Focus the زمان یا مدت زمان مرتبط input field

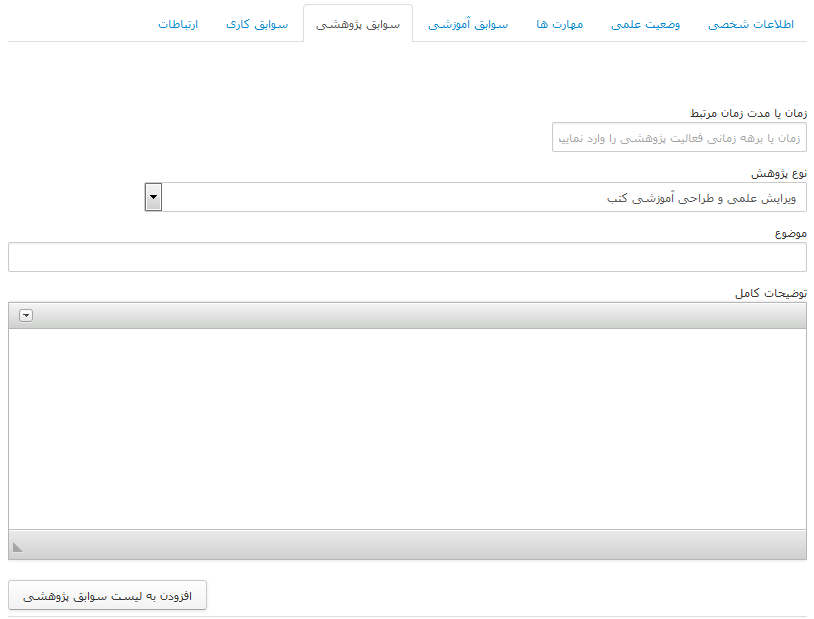coord(678,138)
